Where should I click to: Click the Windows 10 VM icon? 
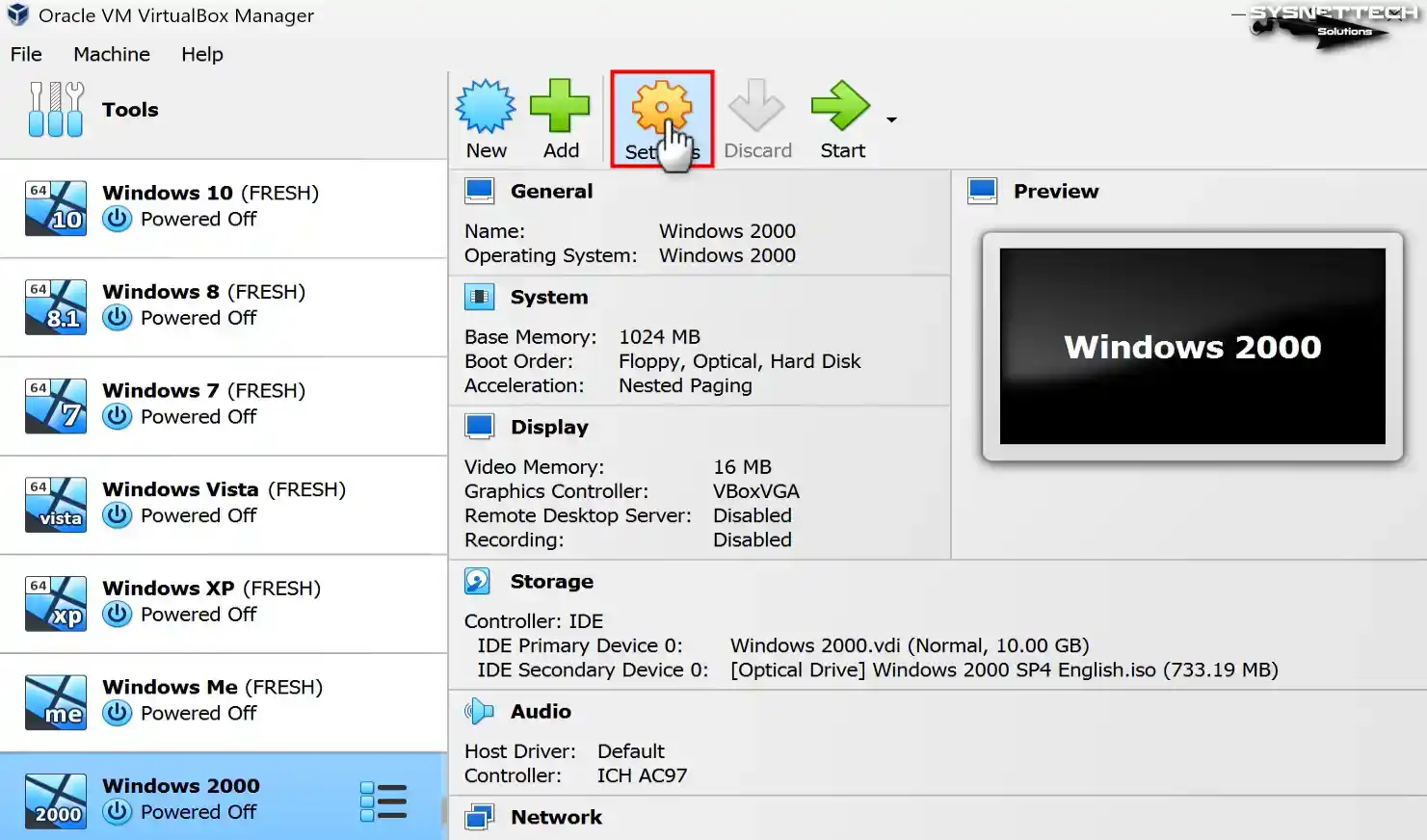(56, 208)
